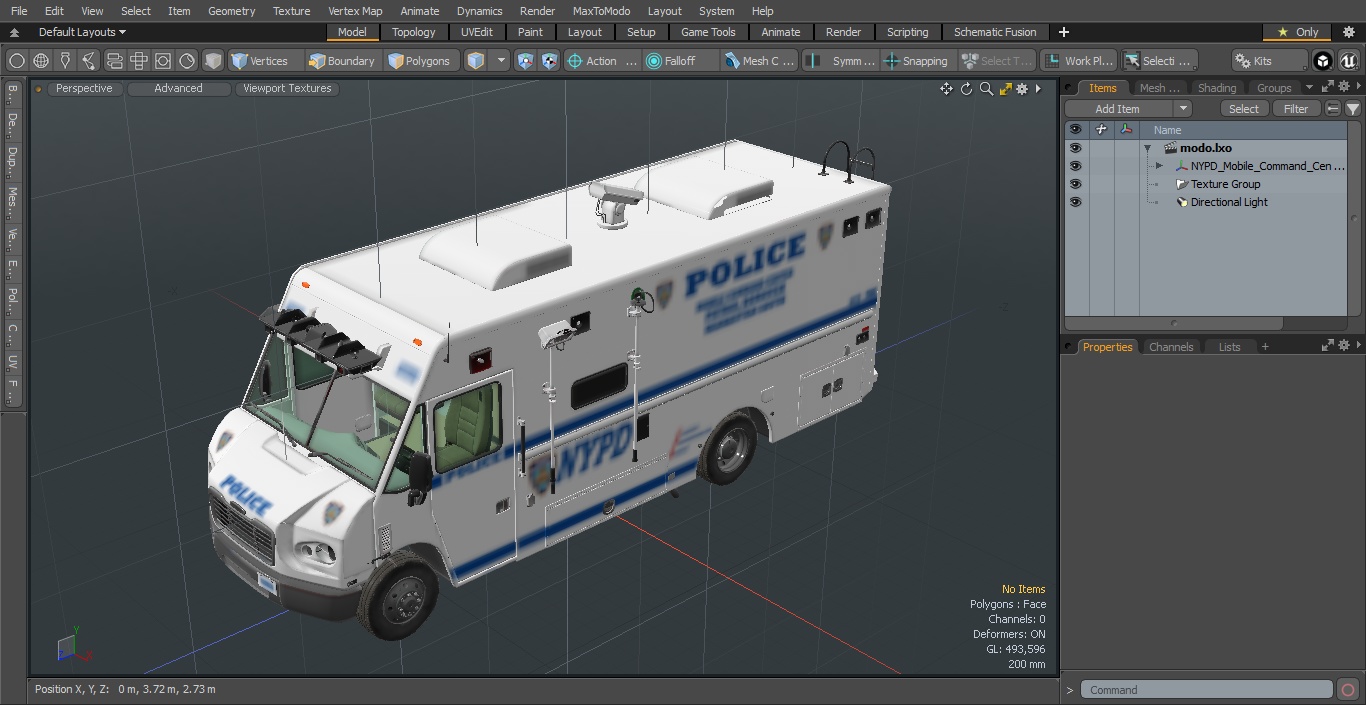Click the Viewport Textures button
1366x705 pixels.
pyautogui.click(x=287, y=88)
